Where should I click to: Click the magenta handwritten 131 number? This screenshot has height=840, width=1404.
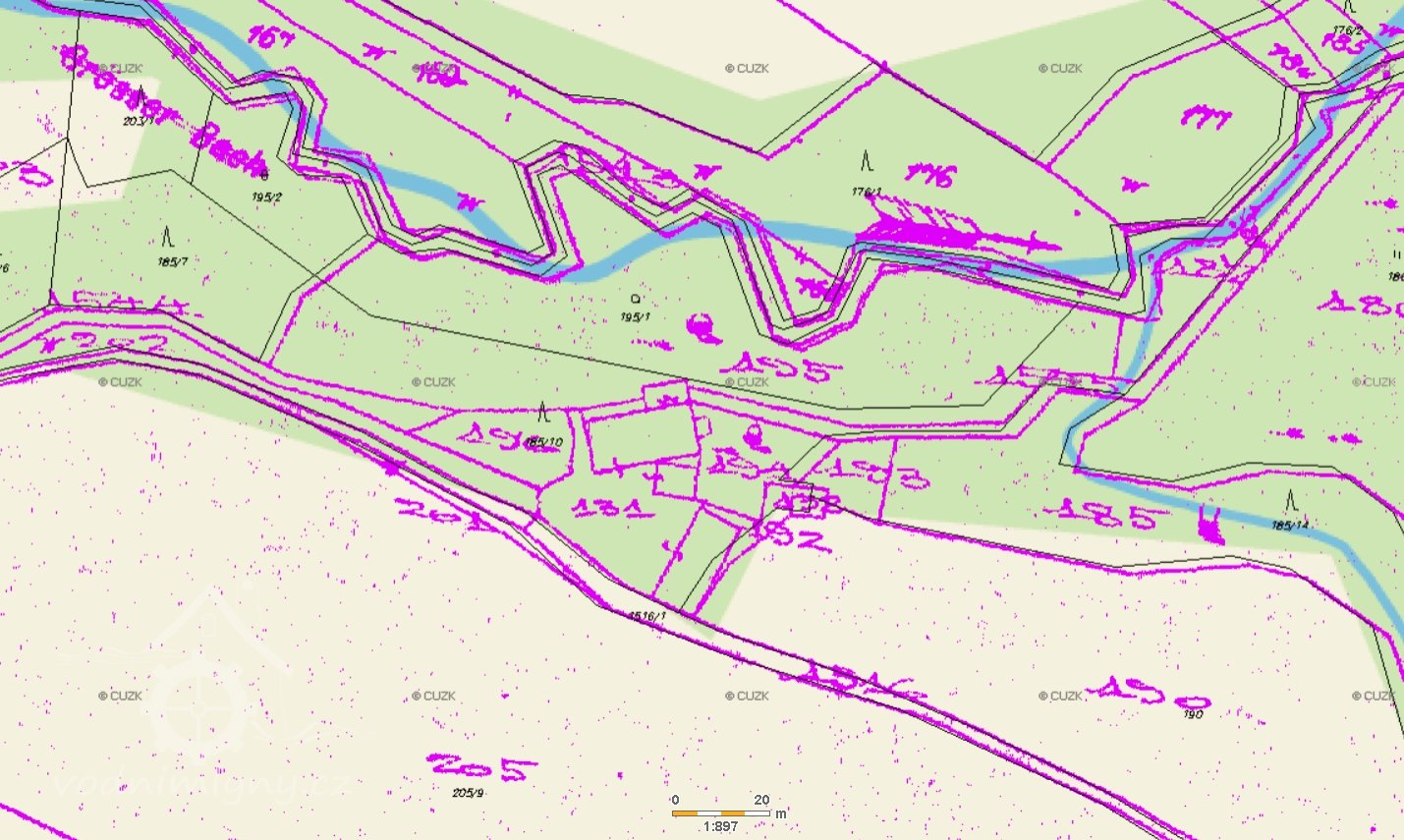click(614, 508)
